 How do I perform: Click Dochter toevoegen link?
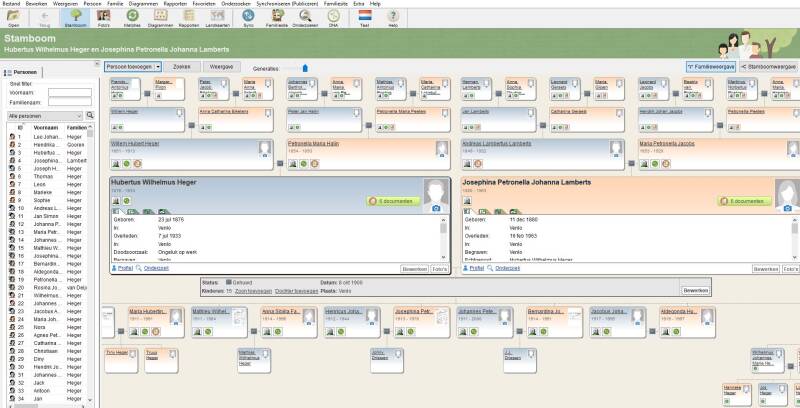[296, 291]
